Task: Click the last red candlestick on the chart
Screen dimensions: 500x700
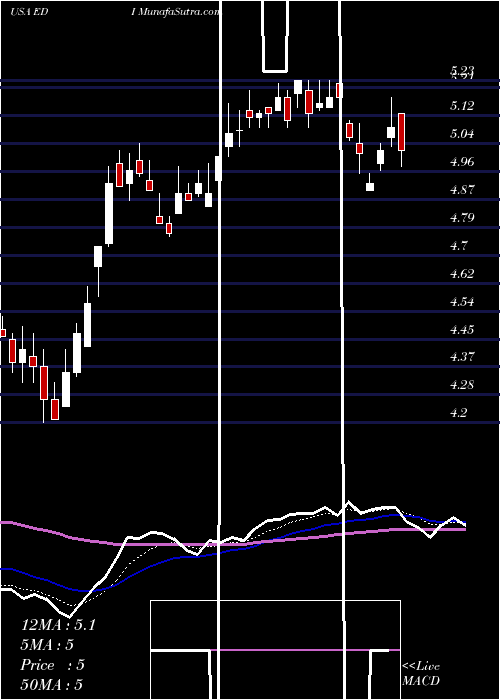Action: click(401, 132)
